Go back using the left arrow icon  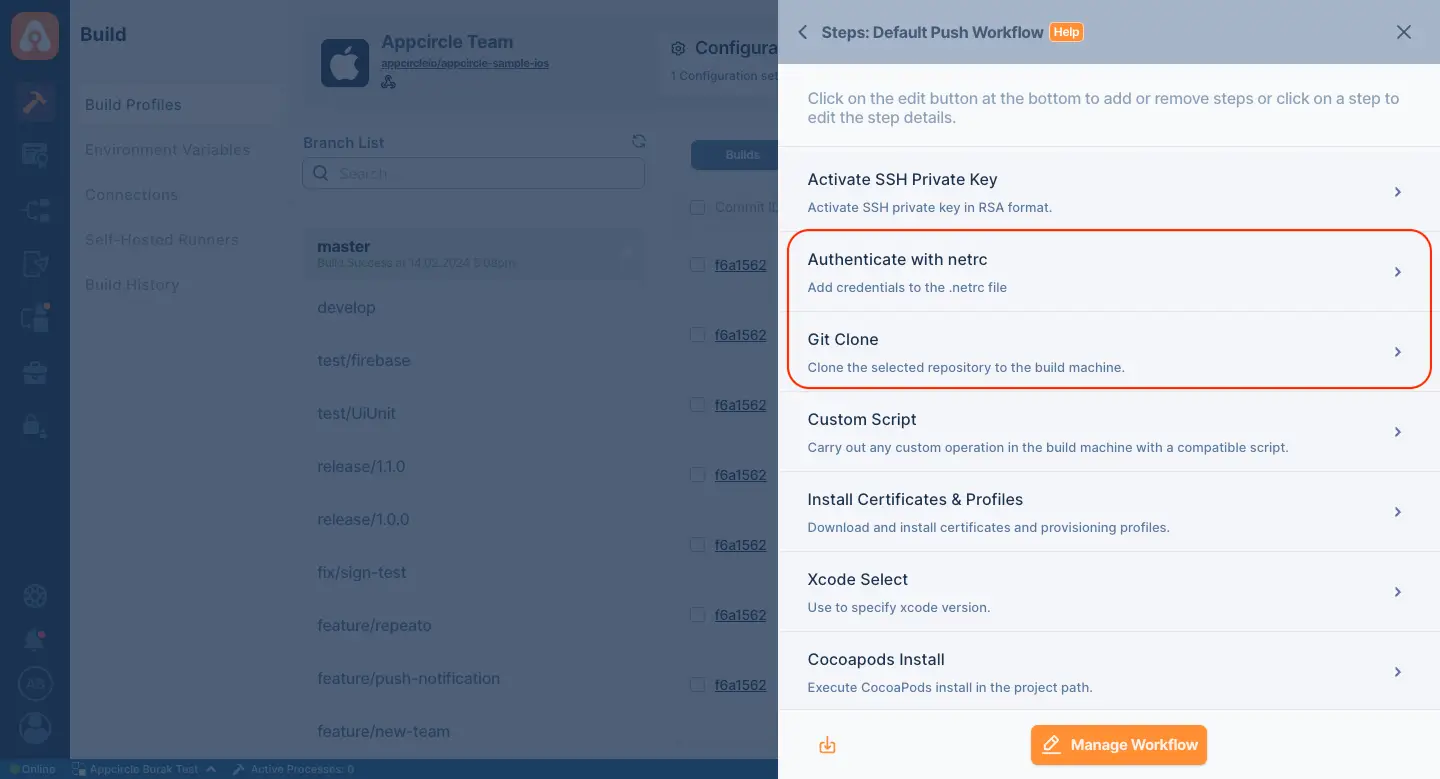[x=802, y=32]
